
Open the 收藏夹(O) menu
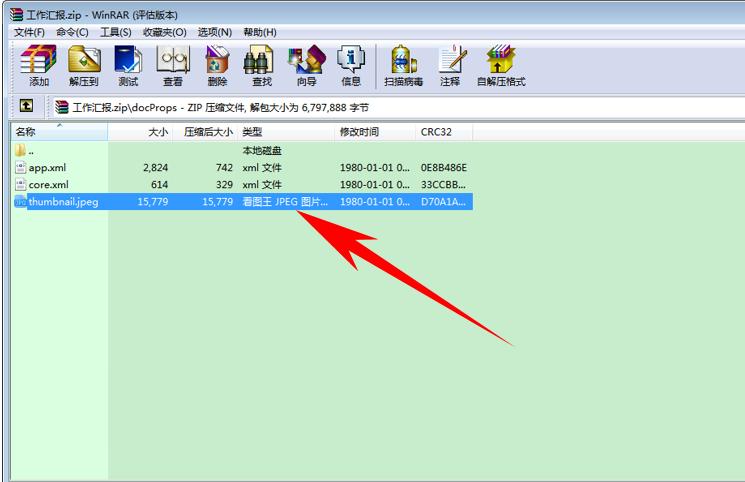tap(164, 32)
